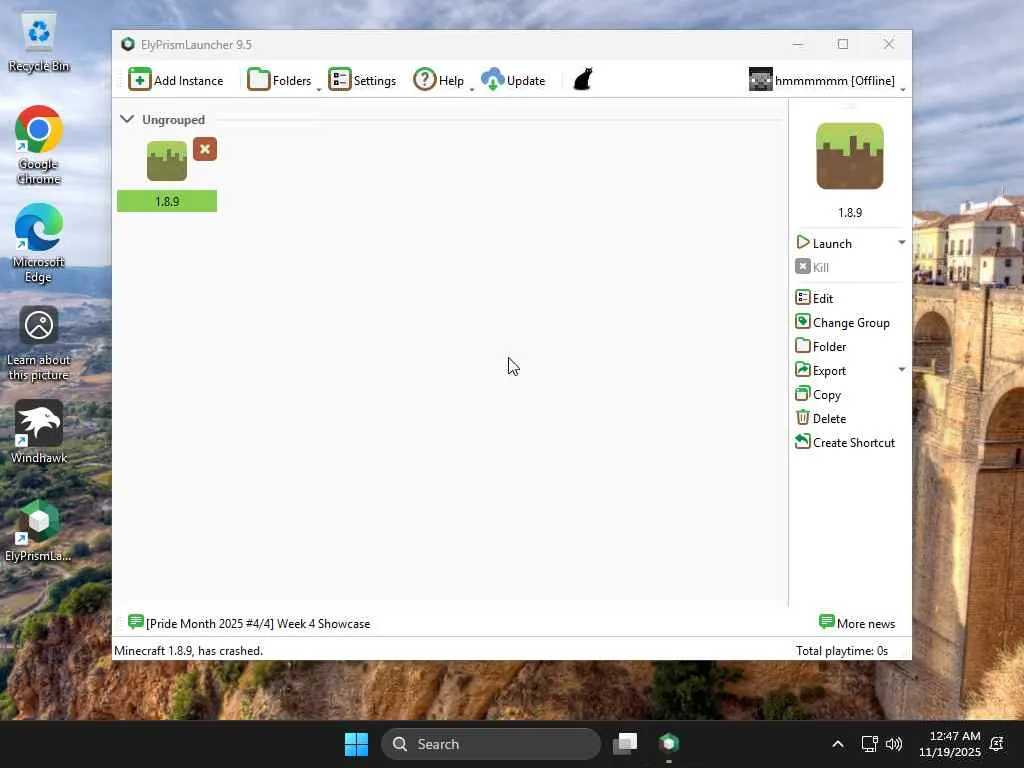
Task: Collapse the Ungrouped group chevron
Action: tap(127, 119)
